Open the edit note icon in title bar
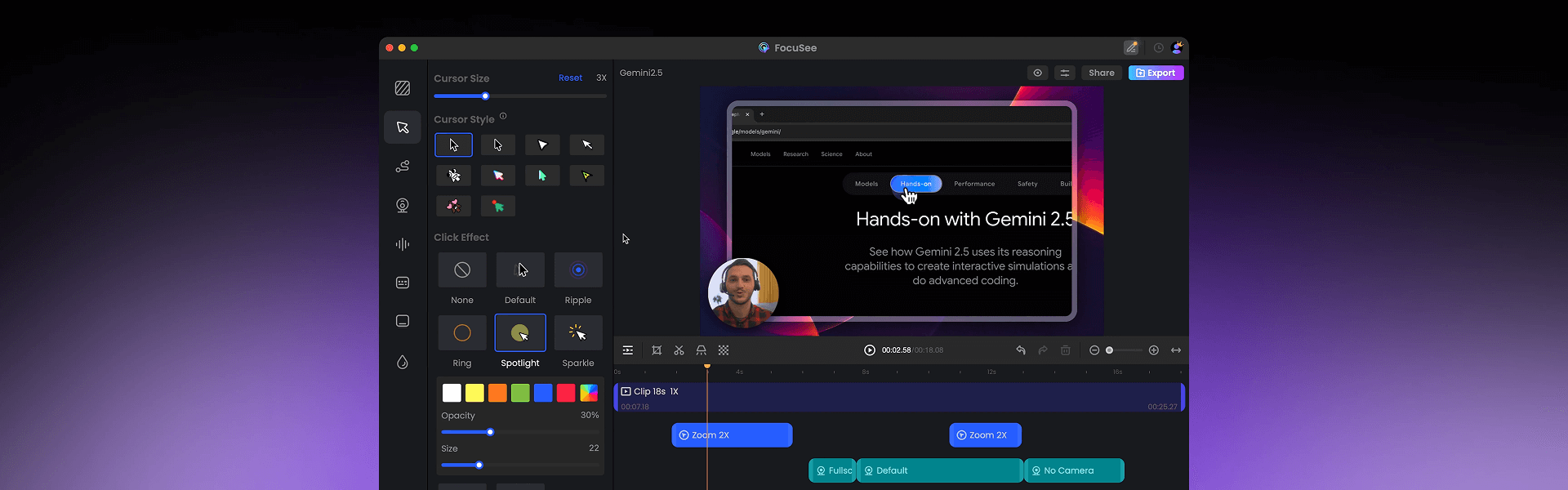 point(1131,48)
